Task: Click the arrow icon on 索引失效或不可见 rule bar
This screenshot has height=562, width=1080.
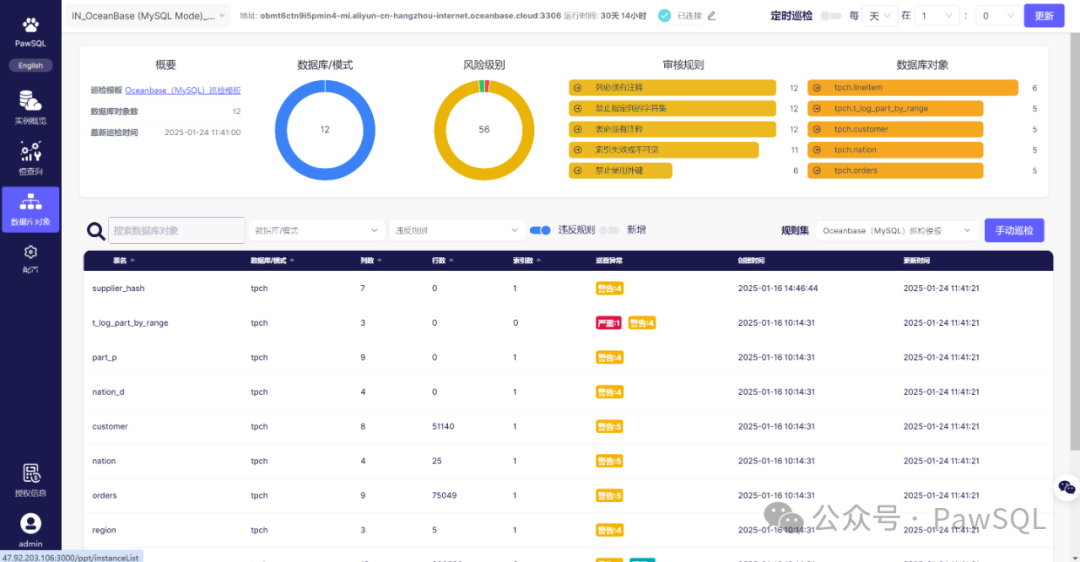Action: 578,150
